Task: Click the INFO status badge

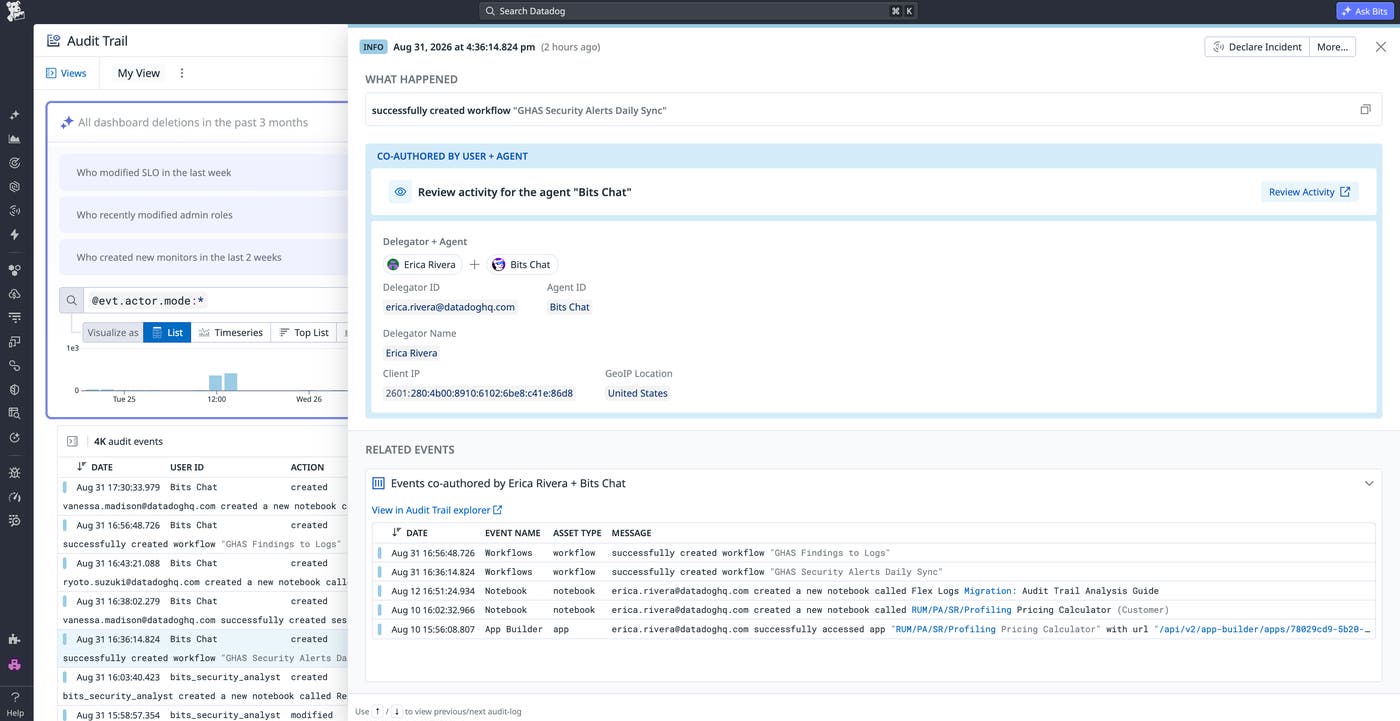Action: pyautogui.click(x=373, y=47)
